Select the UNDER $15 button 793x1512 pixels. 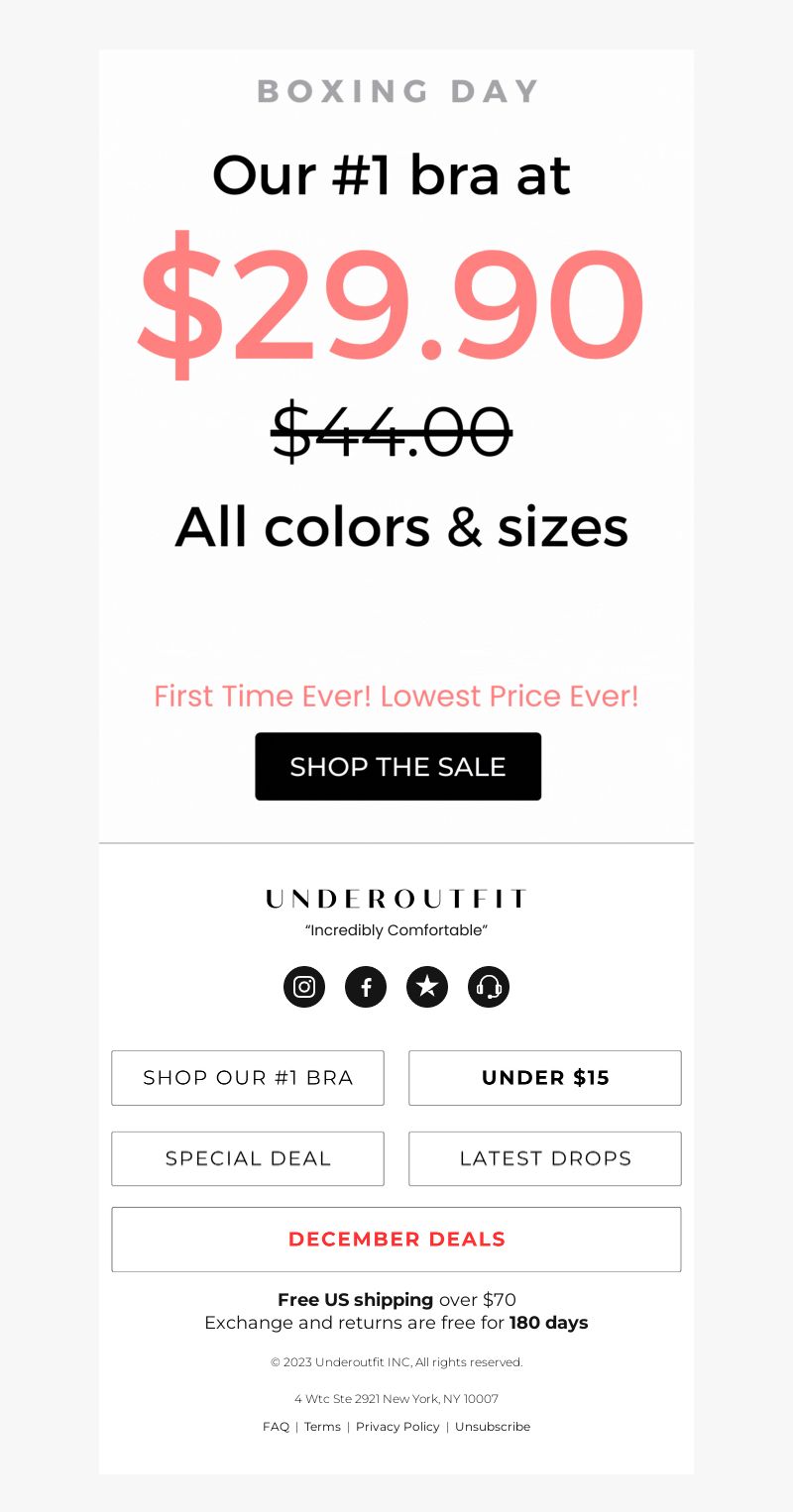(x=545, y=1078)
